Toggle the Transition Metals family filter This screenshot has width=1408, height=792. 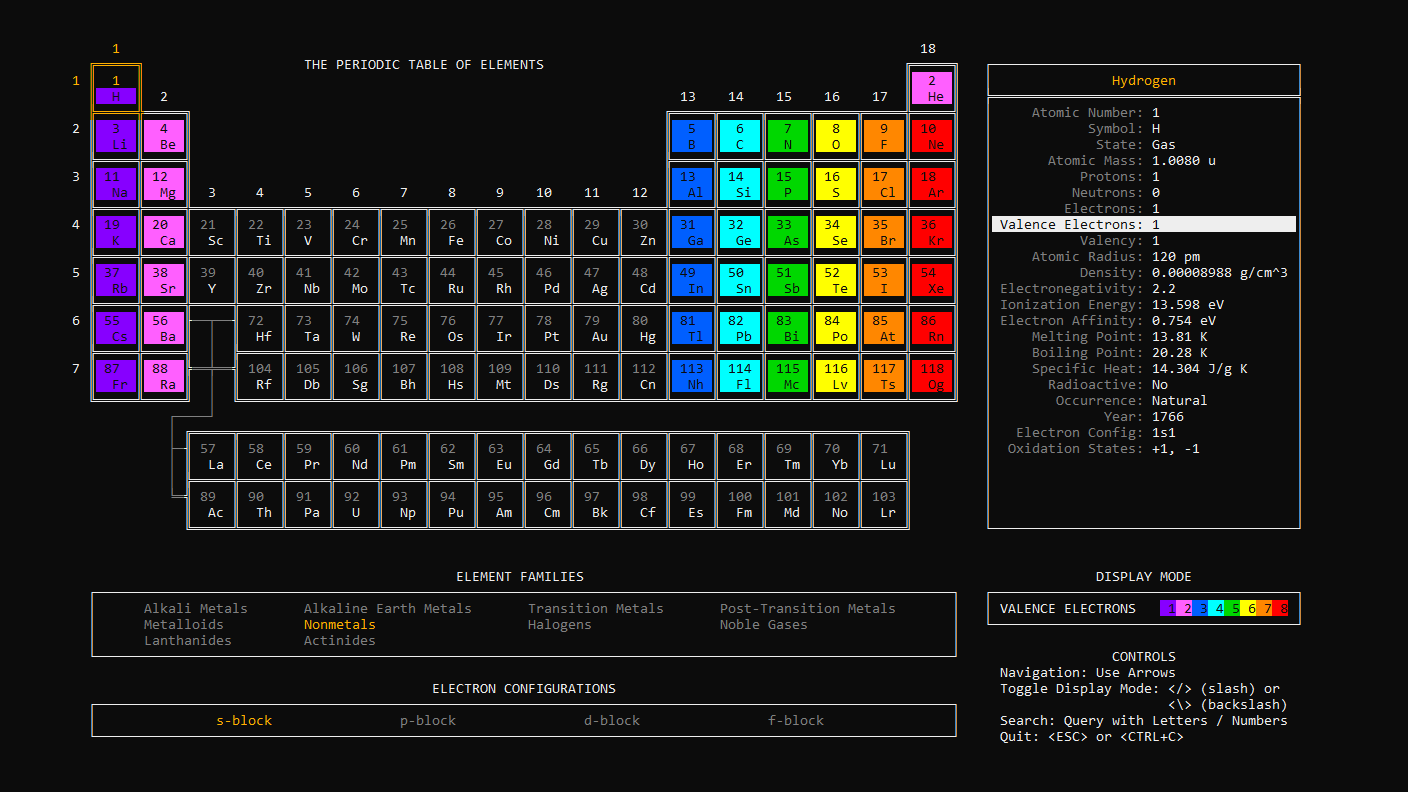[595, 608]
